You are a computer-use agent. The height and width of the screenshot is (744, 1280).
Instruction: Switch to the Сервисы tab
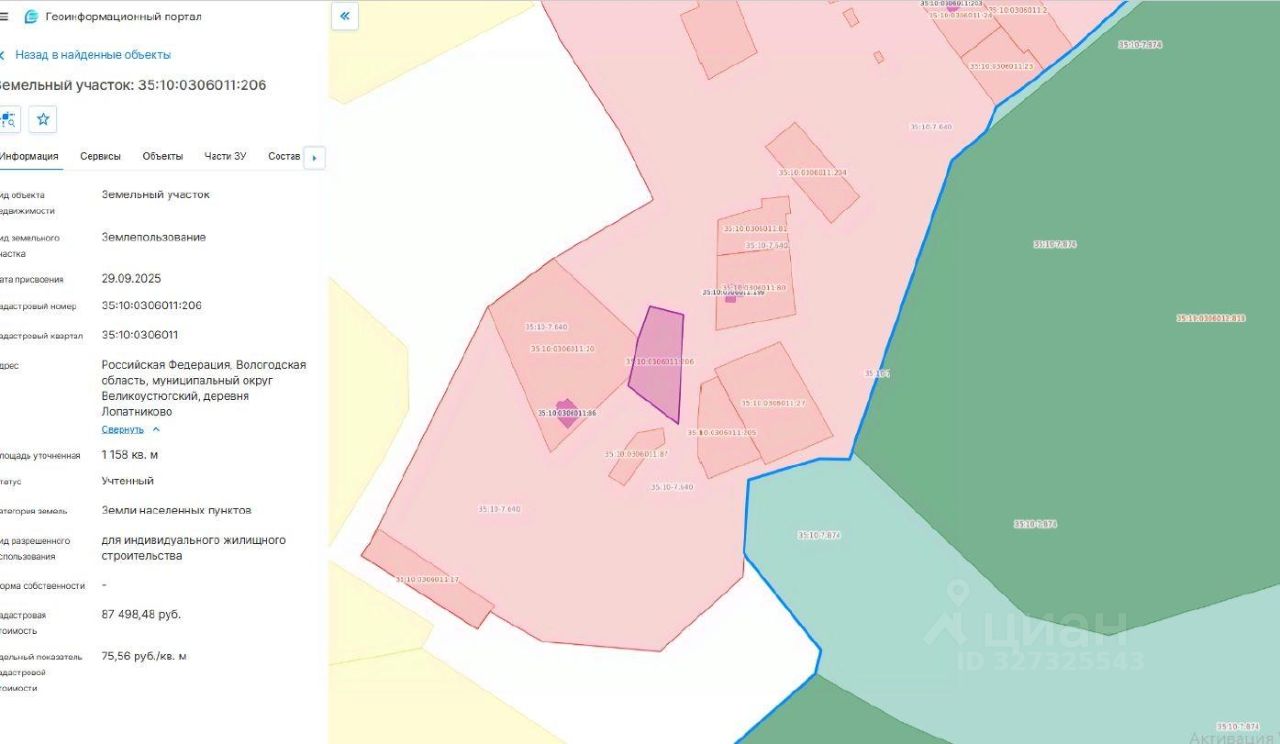[x=100, y=156]
